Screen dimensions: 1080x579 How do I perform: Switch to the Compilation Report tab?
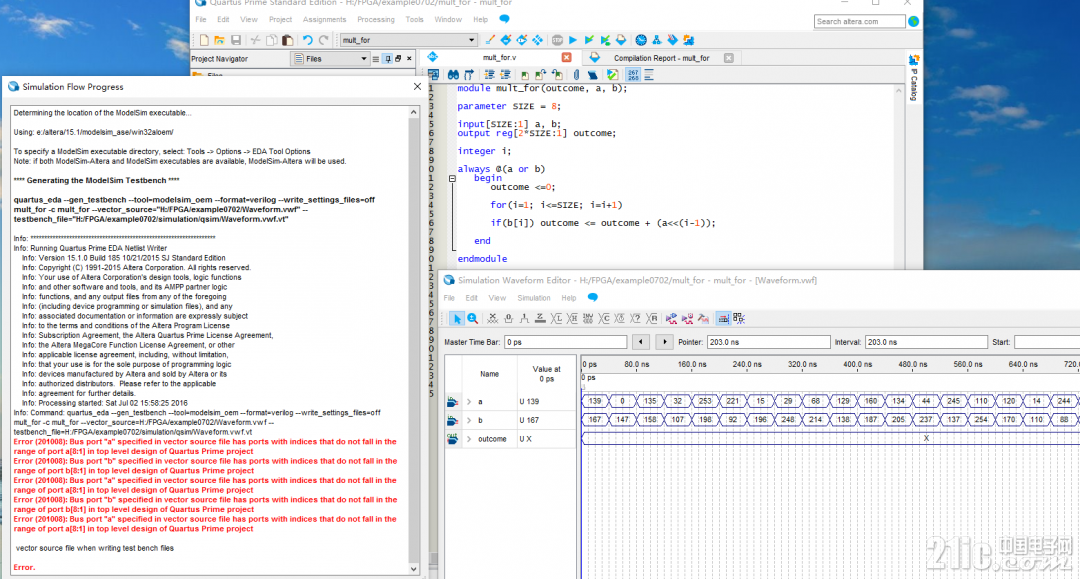(661, 58)
